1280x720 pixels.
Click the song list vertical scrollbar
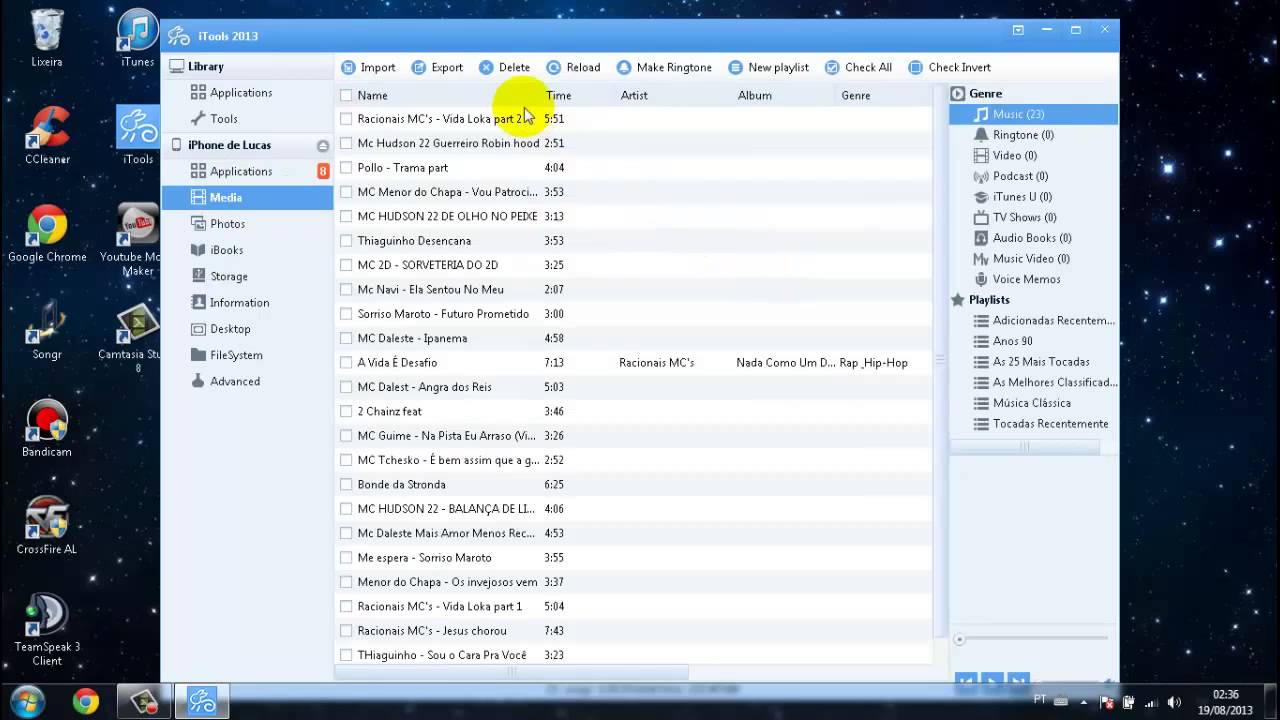point(939,360)
